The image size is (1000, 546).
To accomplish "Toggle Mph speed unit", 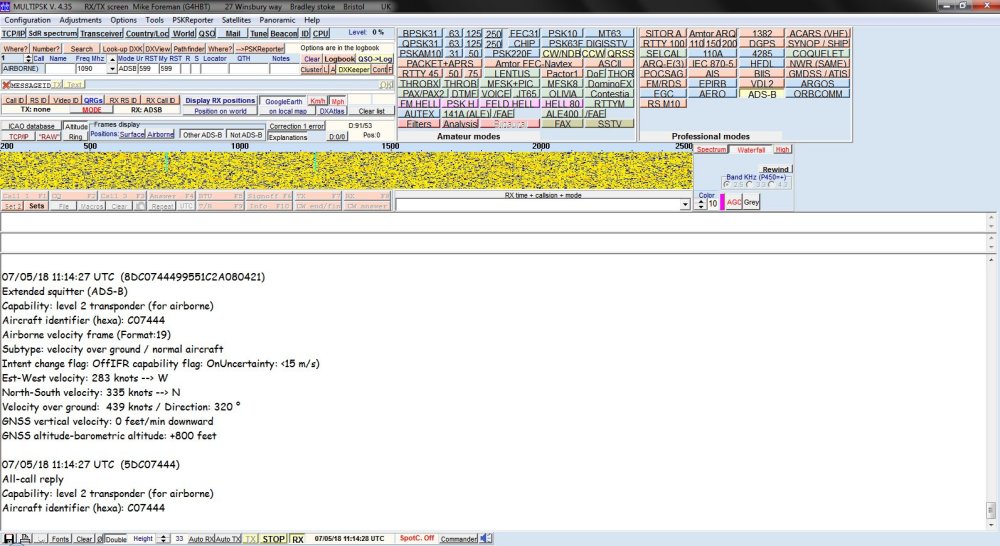I will click(x=338, y=101).
